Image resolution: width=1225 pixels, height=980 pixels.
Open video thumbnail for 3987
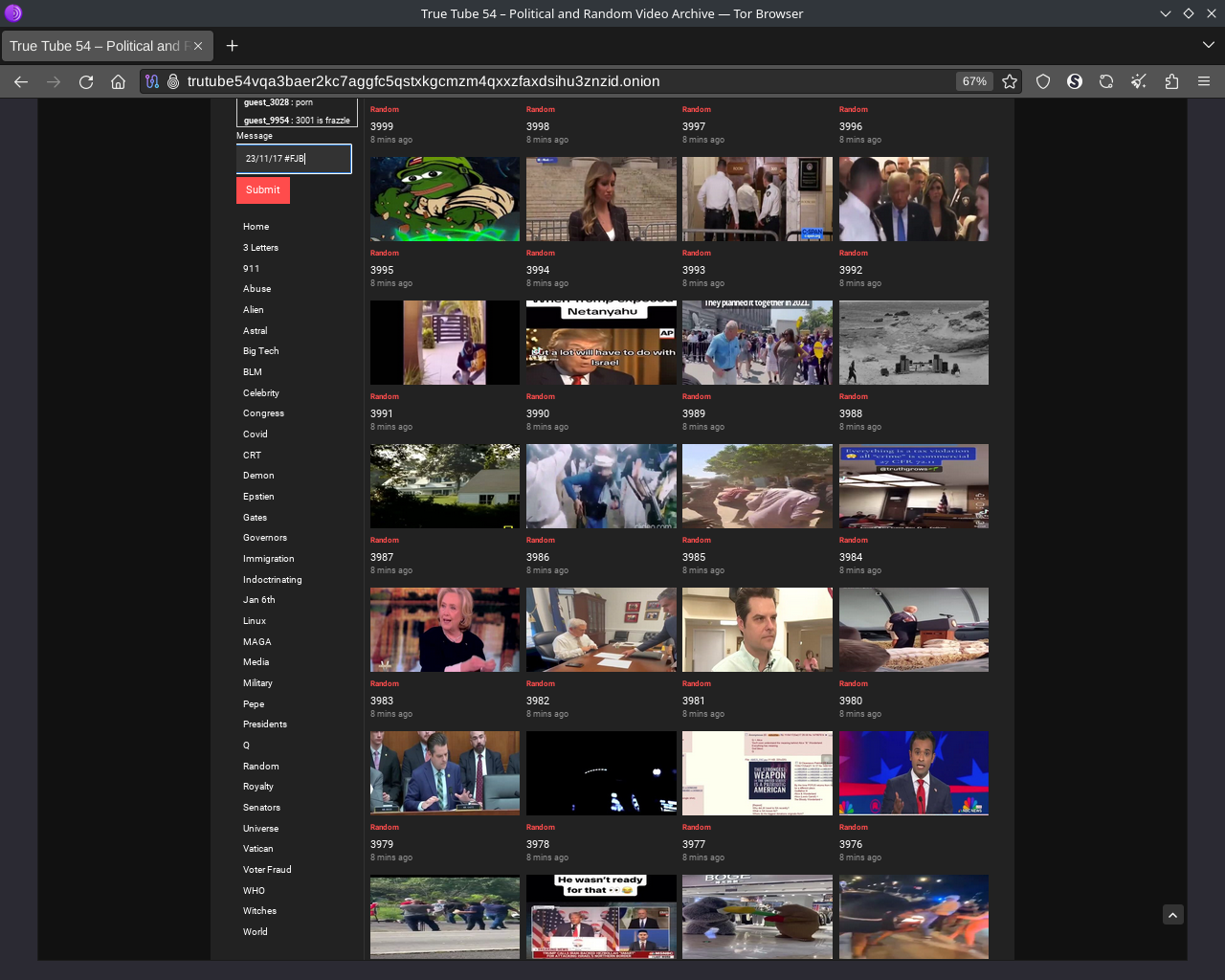click(x=445, y=486)
